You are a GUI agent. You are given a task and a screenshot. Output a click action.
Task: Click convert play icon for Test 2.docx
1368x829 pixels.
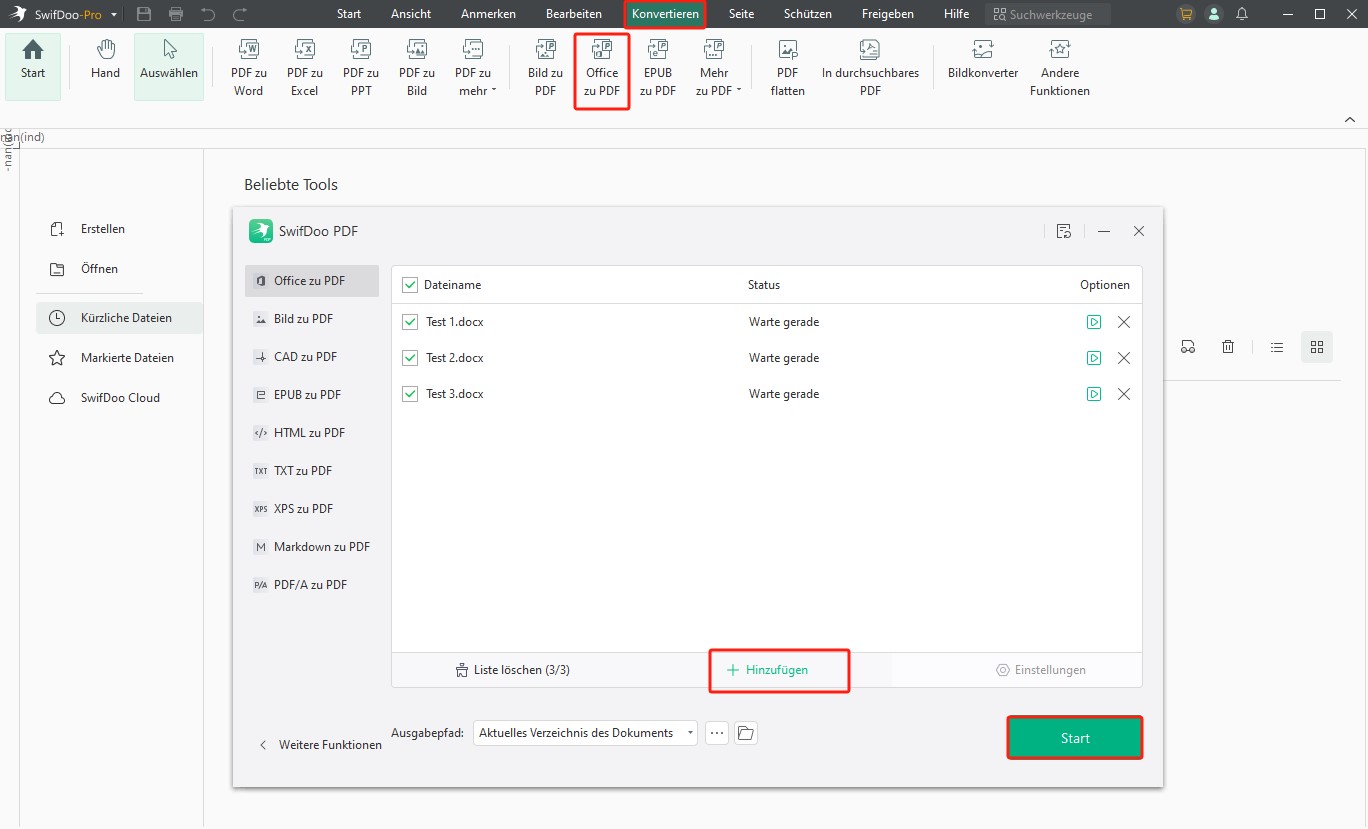pos(1094,358)
